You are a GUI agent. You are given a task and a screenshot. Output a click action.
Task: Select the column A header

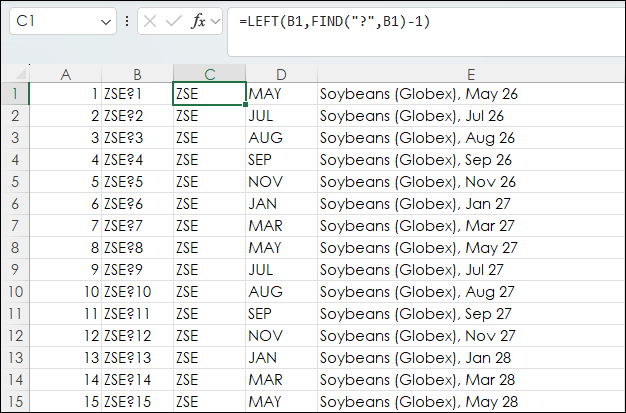[x=66, y=74]
